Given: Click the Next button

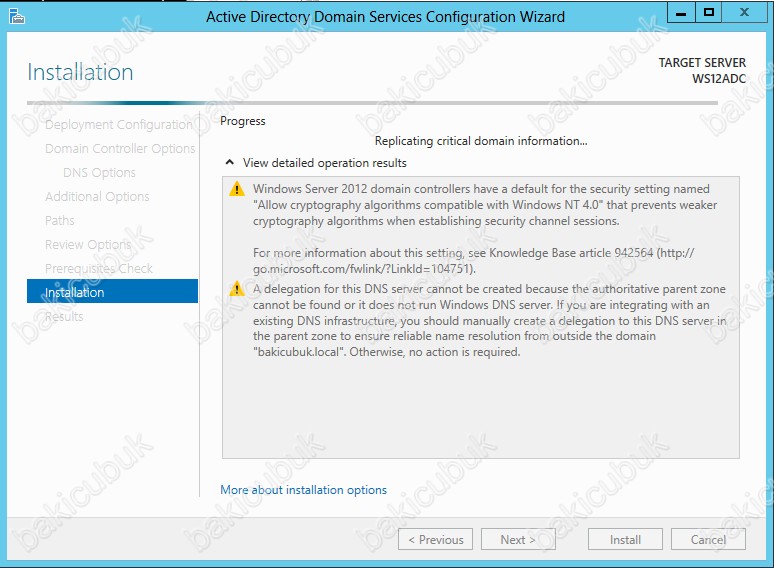Looking at the screenshot, I should (518, 539).
